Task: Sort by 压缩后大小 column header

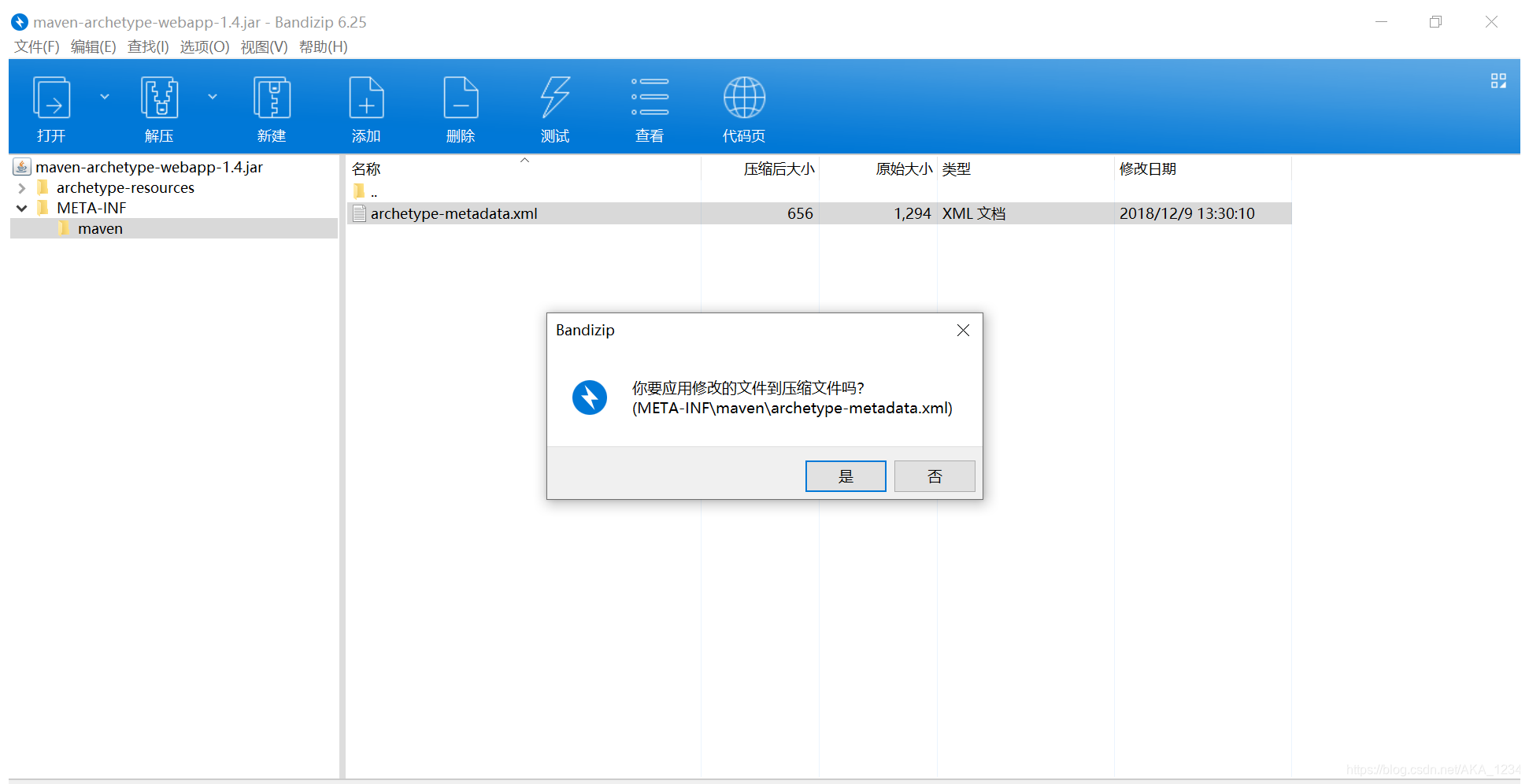Action: [x=779, y=168]
